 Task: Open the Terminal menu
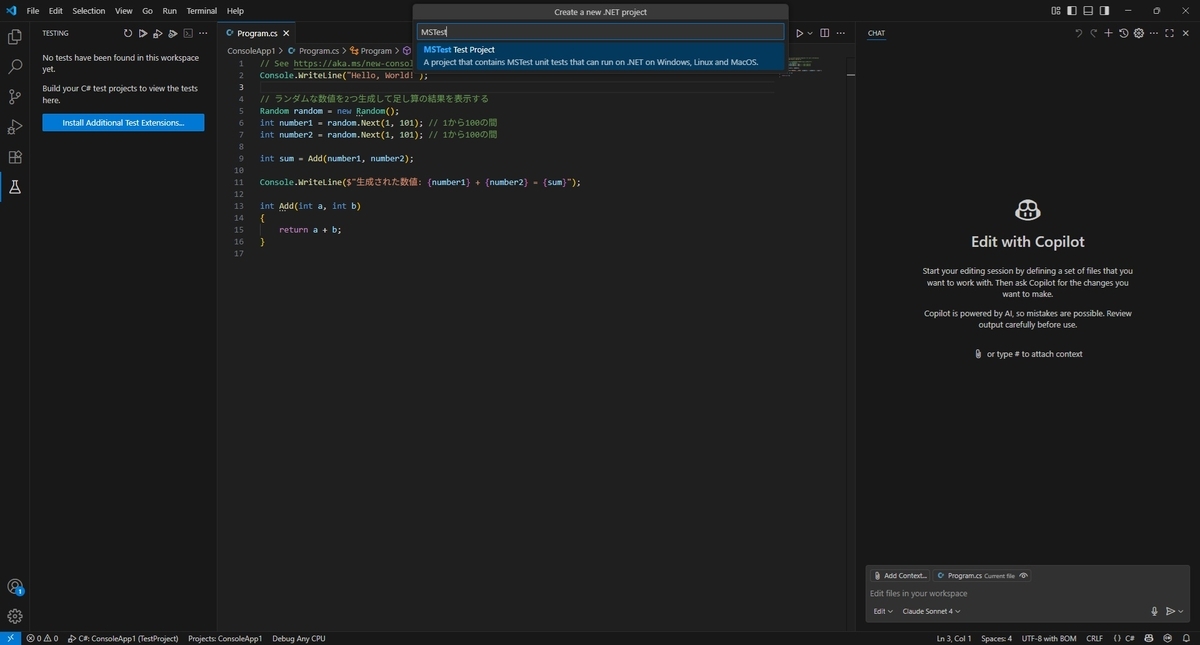click(x=202, y=11)
